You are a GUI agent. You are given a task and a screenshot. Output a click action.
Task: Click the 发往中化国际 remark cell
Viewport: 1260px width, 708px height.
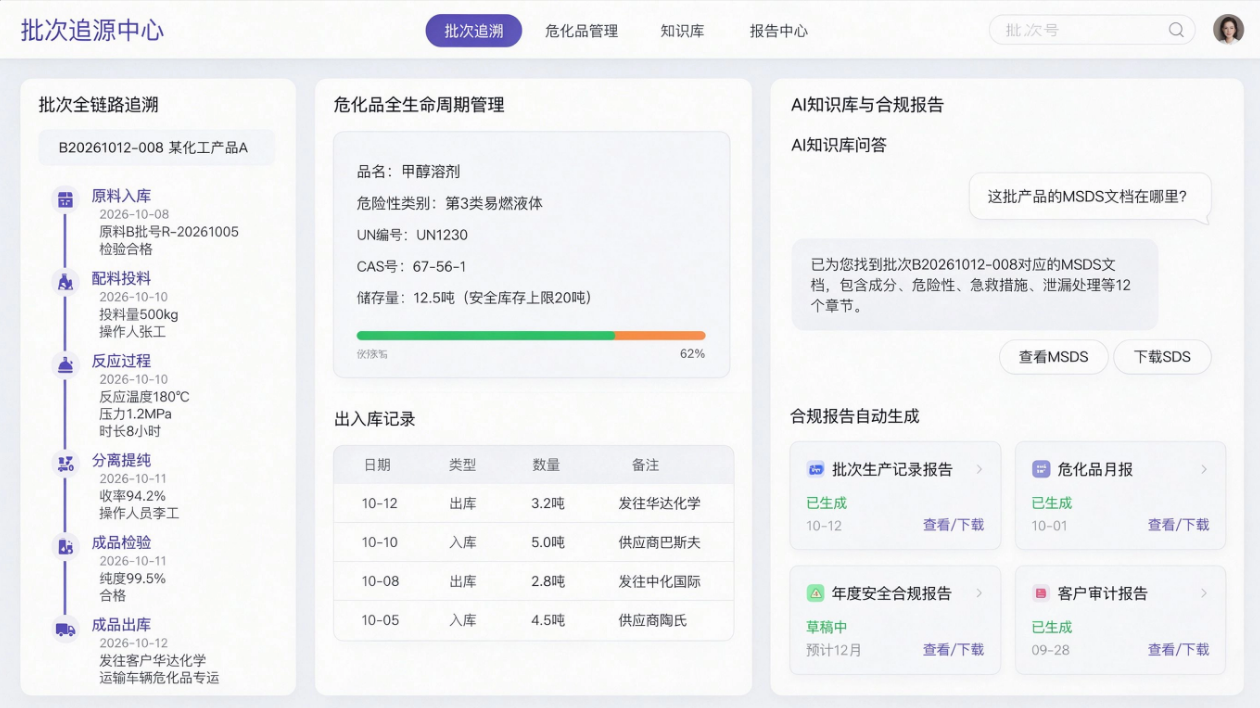point(659,582)
